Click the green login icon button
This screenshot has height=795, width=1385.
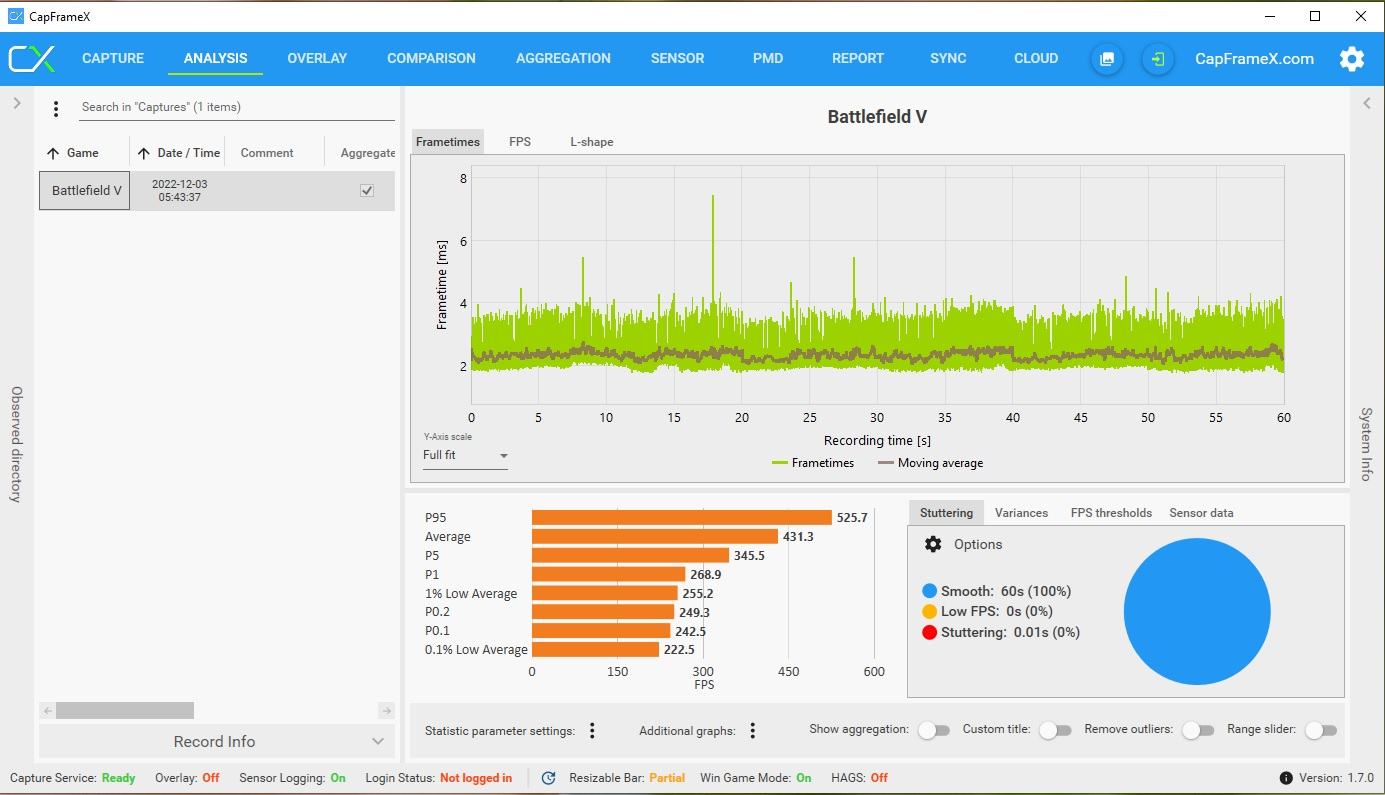coord(1157,59)
